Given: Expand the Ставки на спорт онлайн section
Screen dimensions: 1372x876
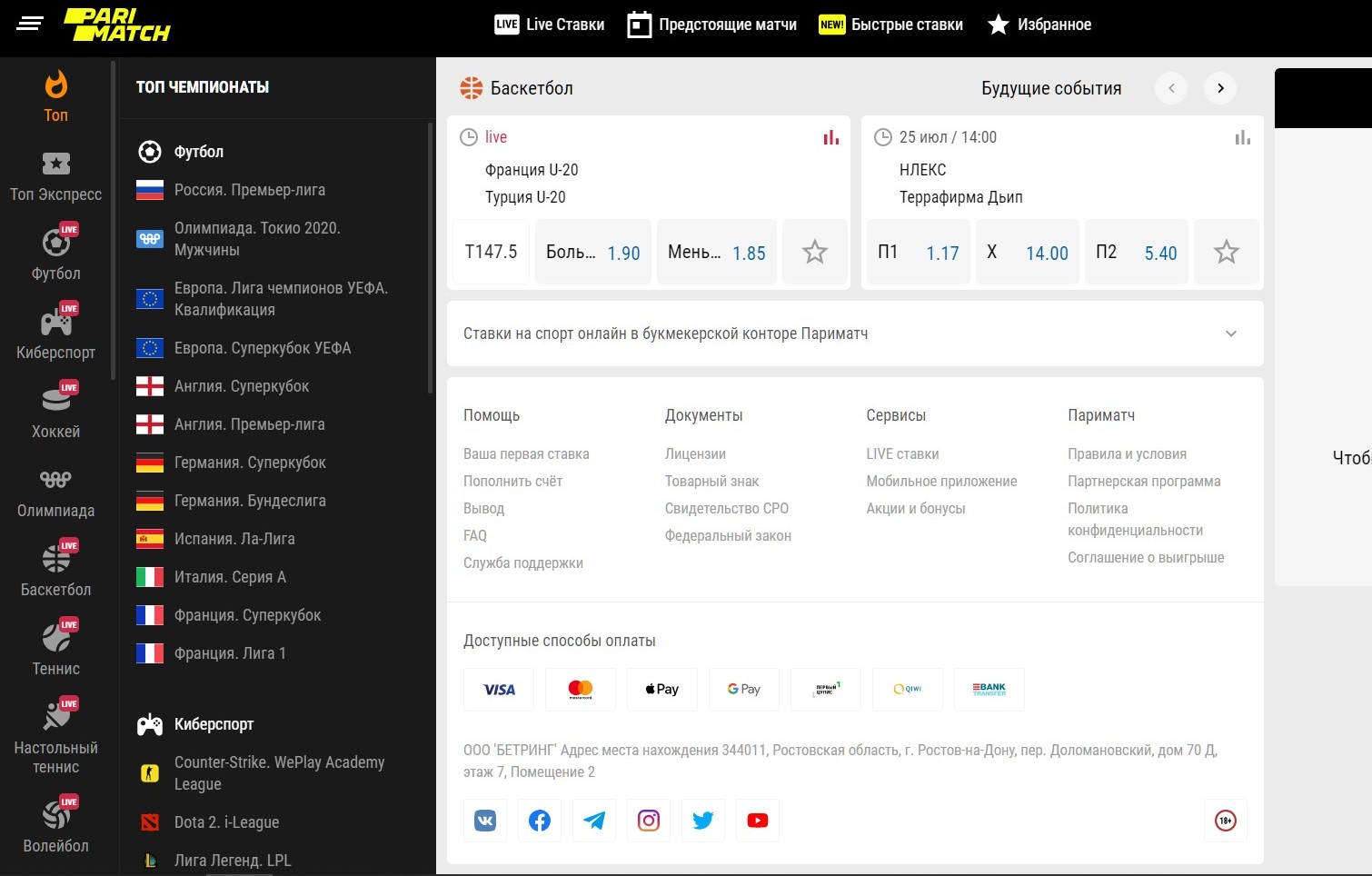Looking at the screenshot, I should (855, 333).
